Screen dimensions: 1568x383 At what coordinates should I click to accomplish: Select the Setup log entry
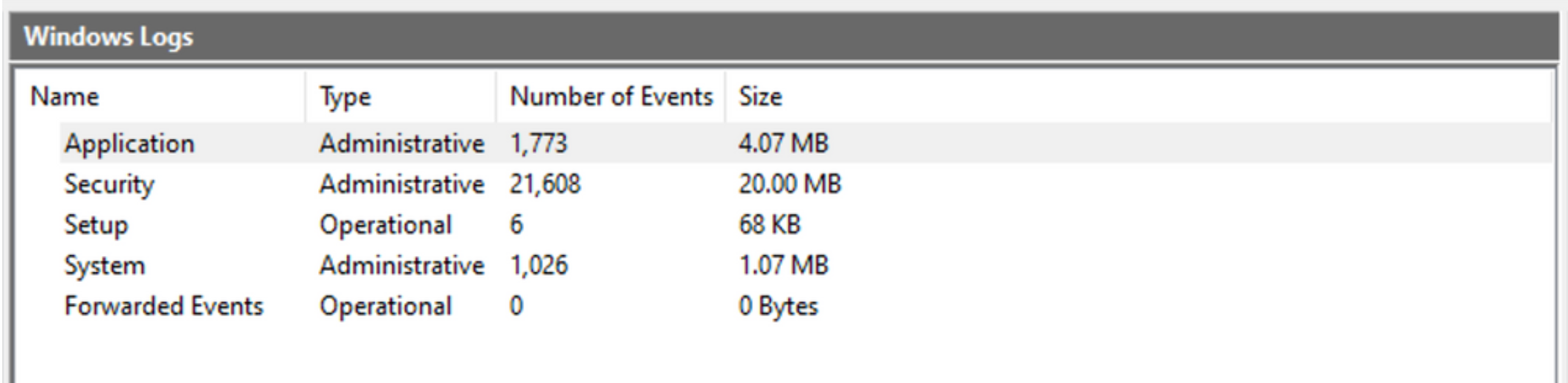click(x=96, y=225)
